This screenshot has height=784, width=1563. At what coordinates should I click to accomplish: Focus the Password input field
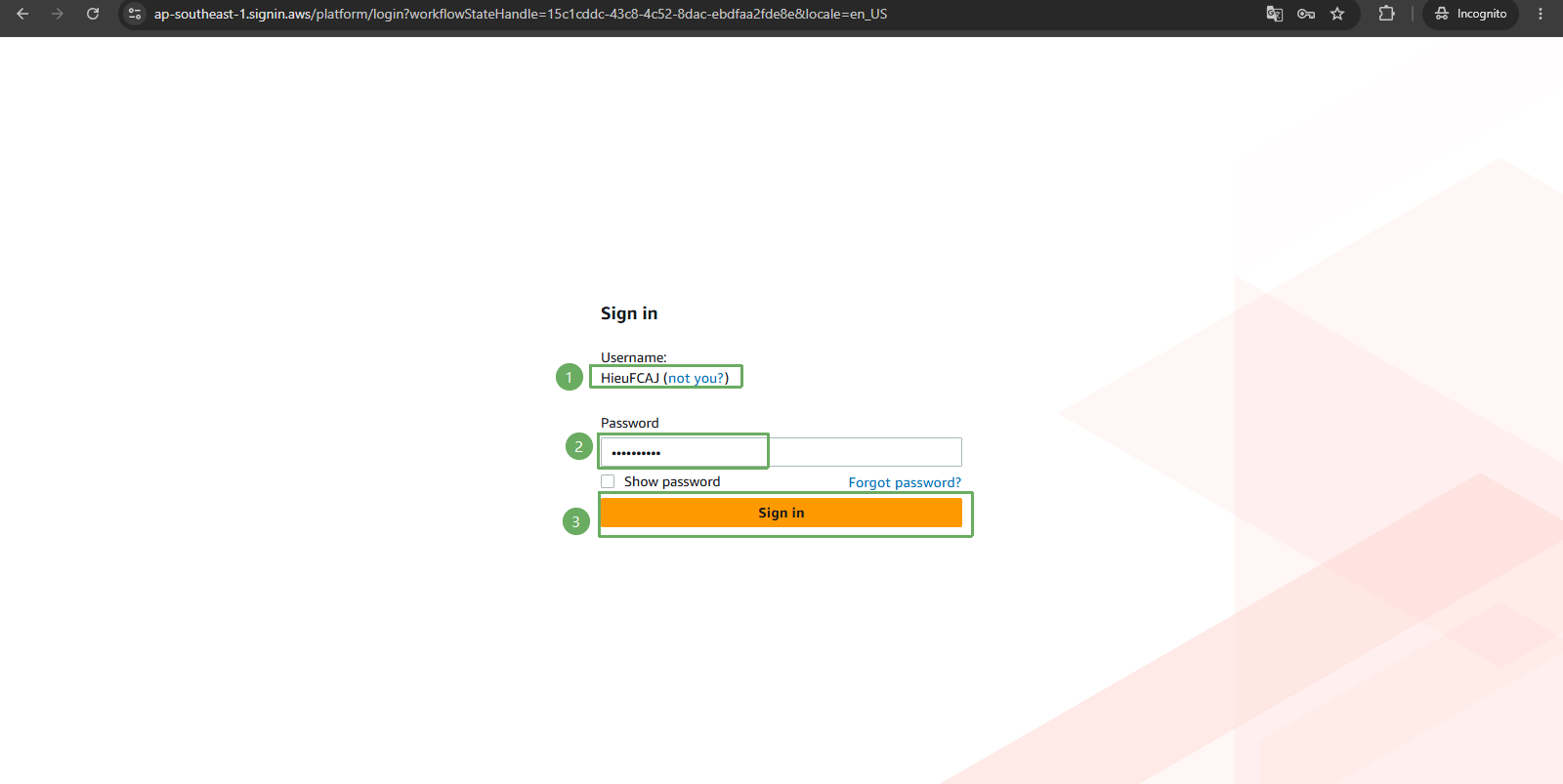(x=781, y=452)
